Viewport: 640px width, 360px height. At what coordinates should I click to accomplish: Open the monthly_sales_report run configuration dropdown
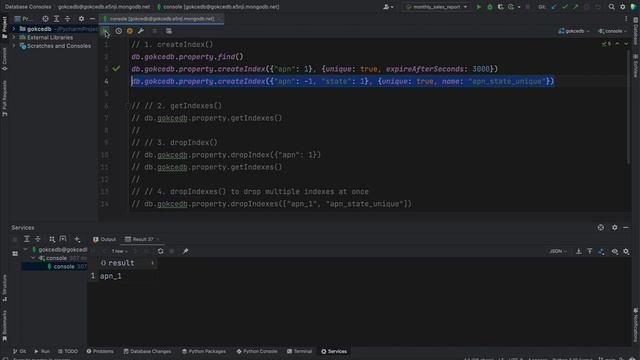436,7
